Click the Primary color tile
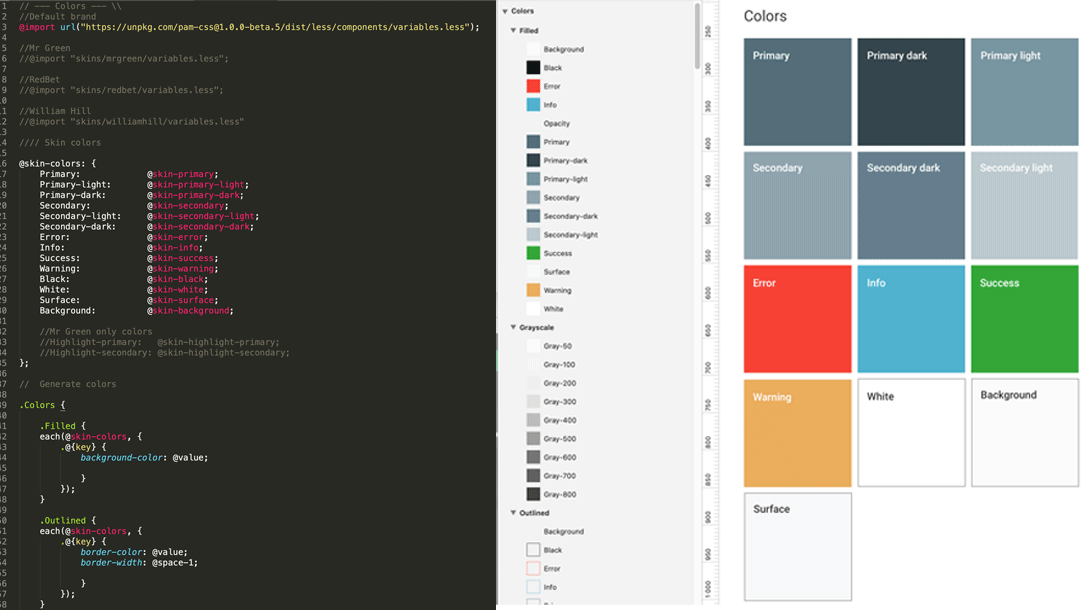 (797, 92)
